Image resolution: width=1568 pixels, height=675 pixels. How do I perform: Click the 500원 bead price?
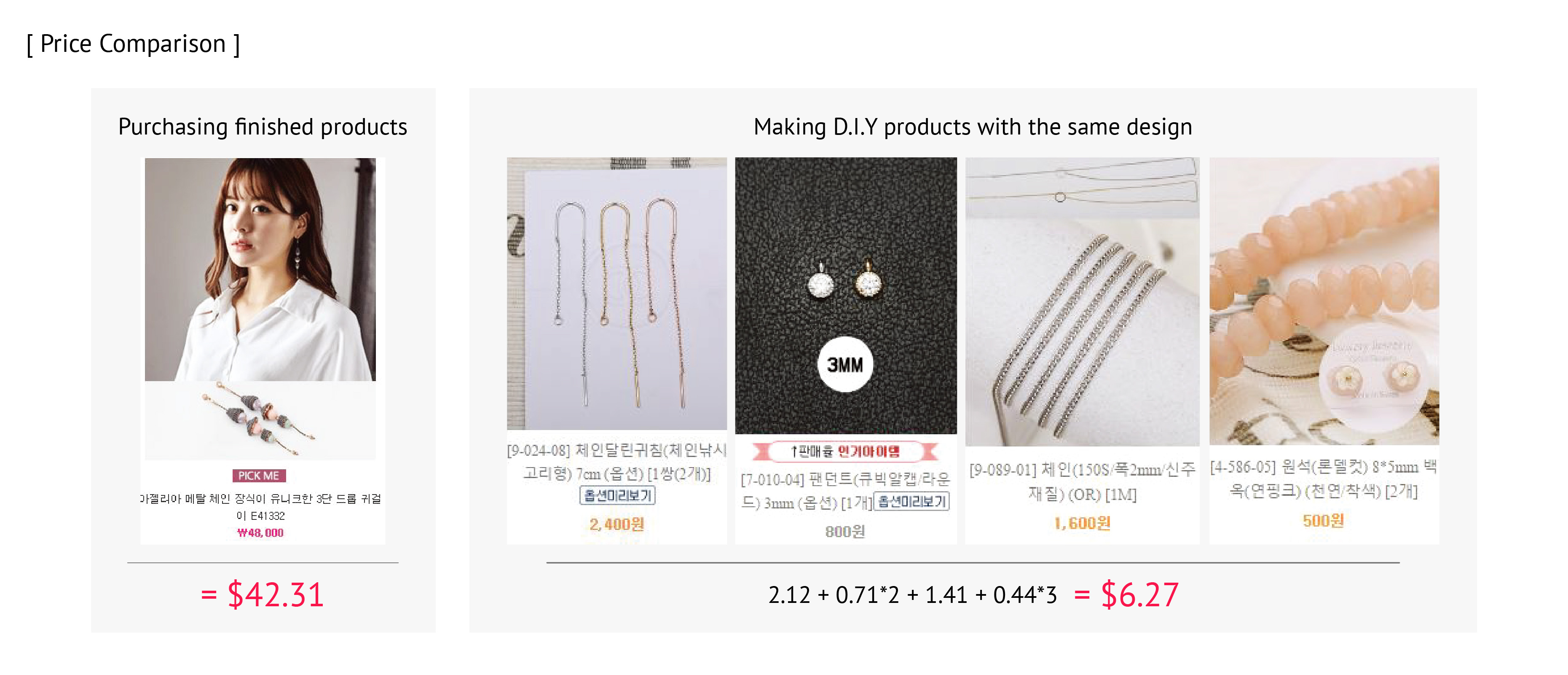coord(1323,520)
